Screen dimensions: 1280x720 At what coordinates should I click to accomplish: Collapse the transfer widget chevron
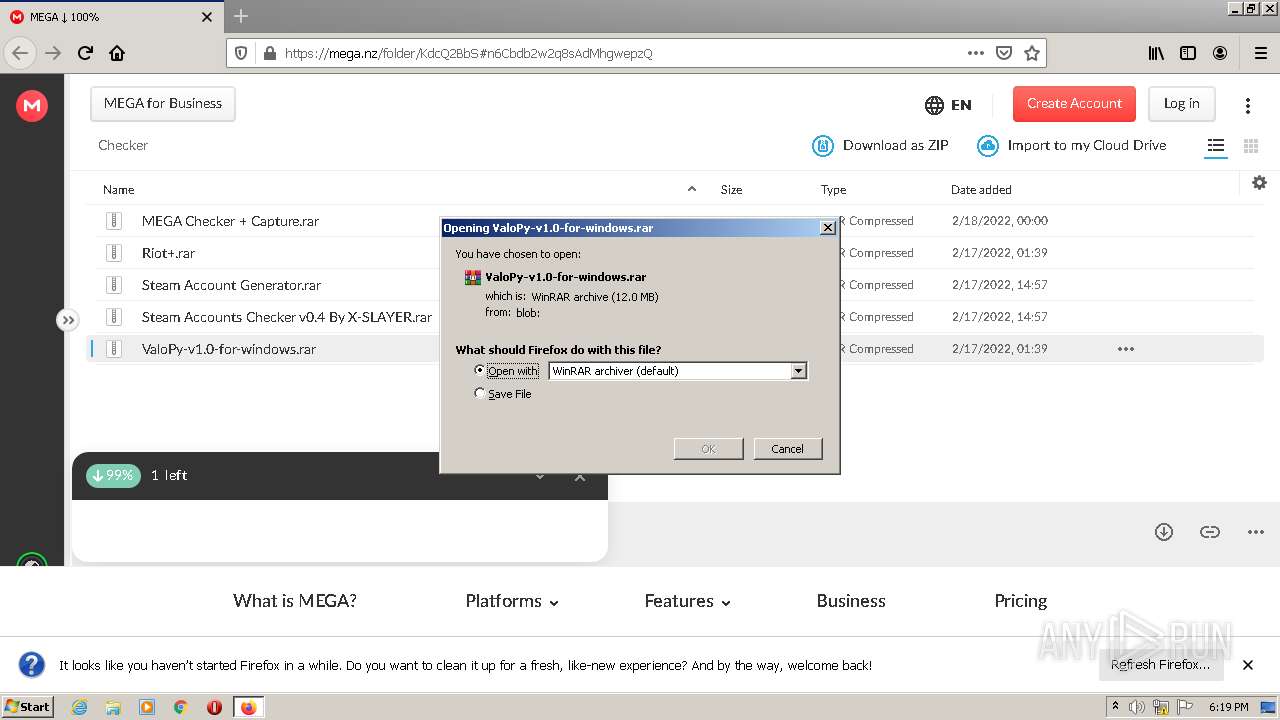(540, 476)
